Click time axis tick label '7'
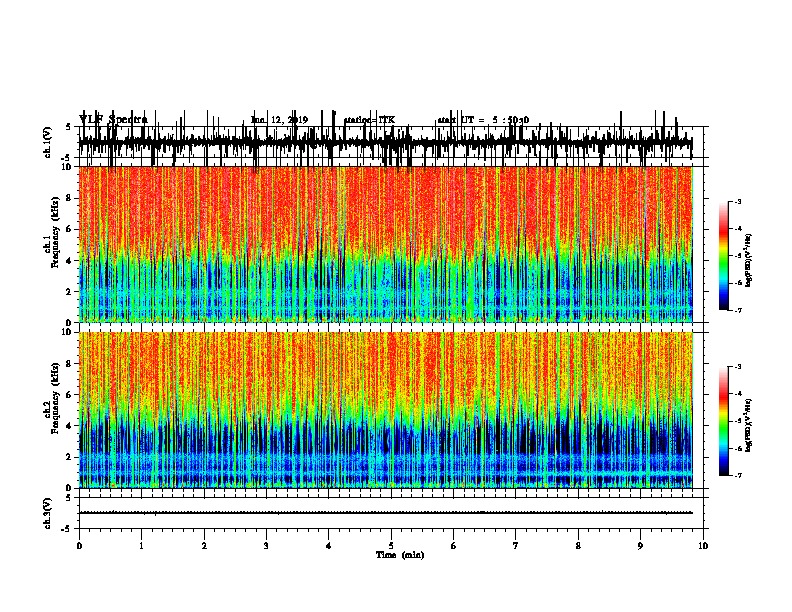 [516, 546]
